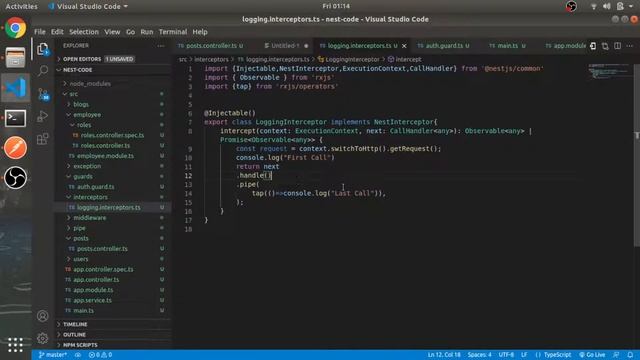The image size is (640, 360).
Task: Open OBS Studio from the dock
Action: click(16, 178)
